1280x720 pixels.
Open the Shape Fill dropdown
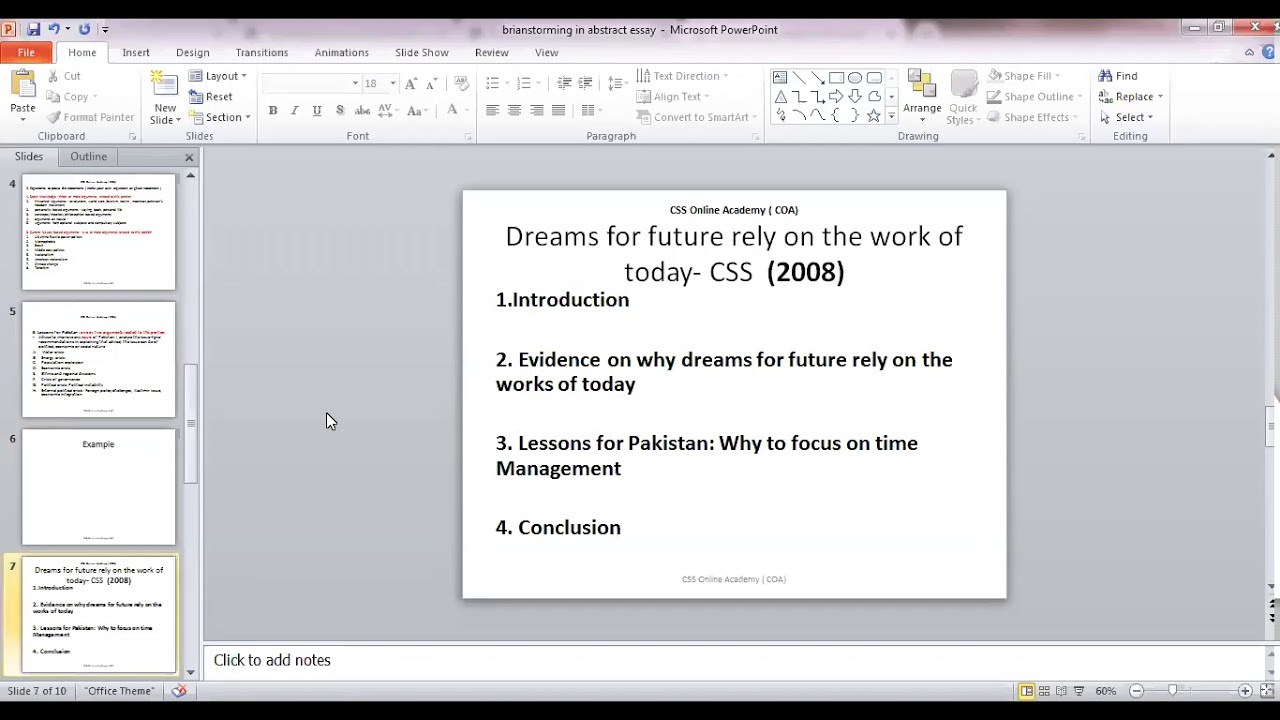(1024, 76)
